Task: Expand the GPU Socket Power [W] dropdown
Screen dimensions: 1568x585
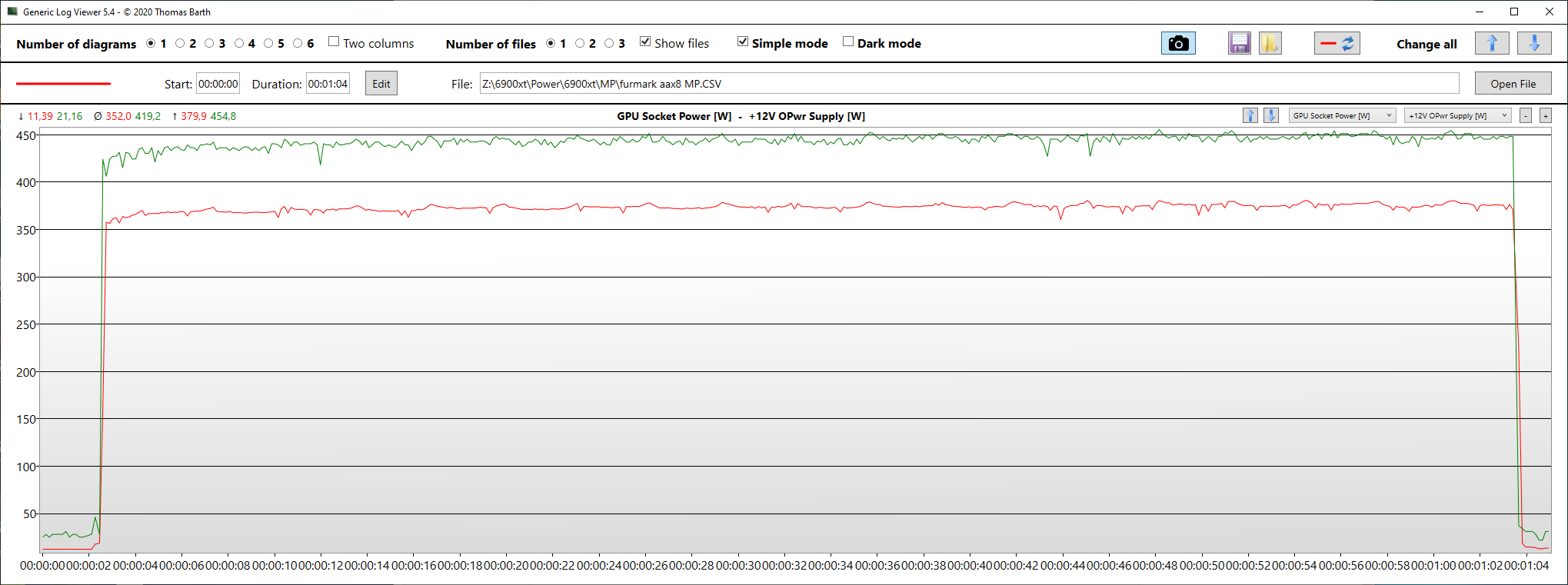Action: [x=1342, y=115]
